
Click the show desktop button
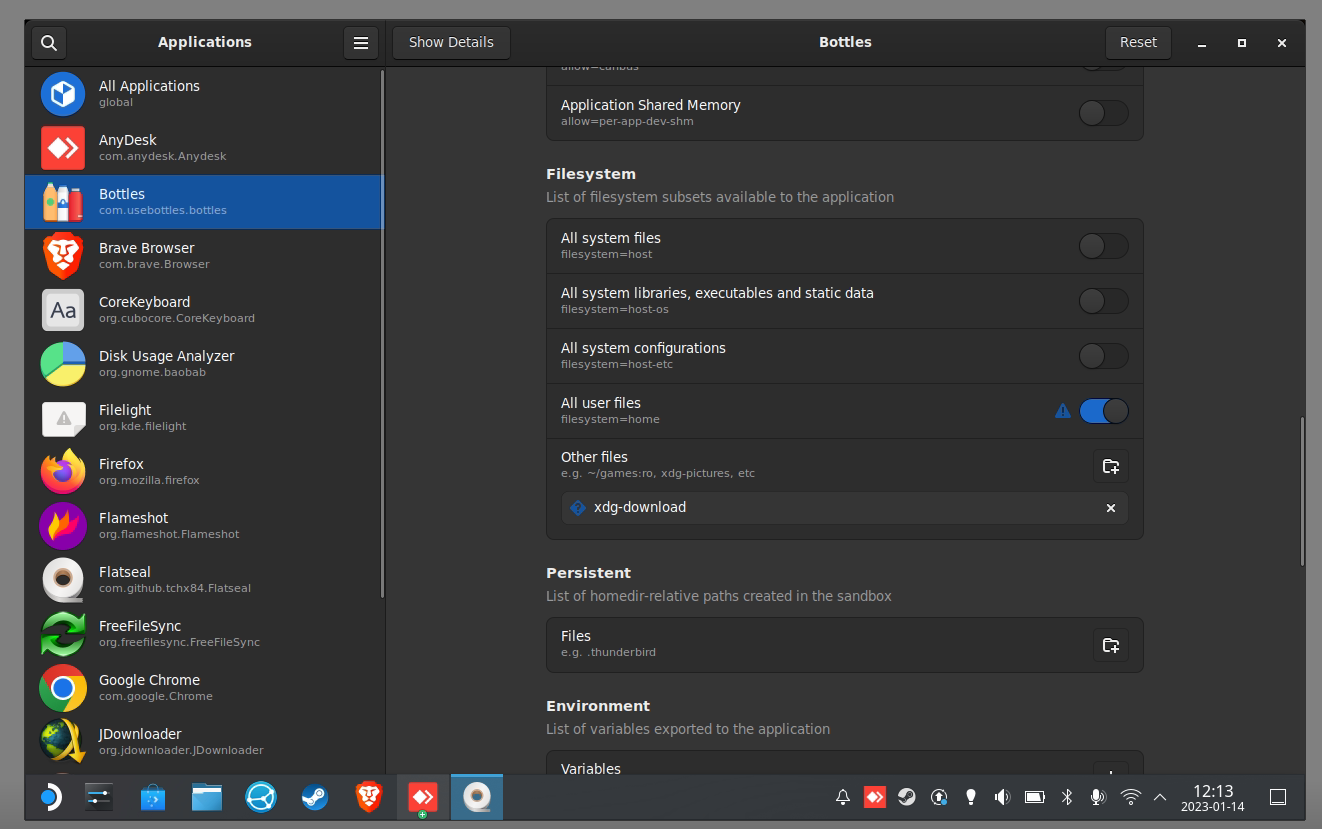(1277, 797)
